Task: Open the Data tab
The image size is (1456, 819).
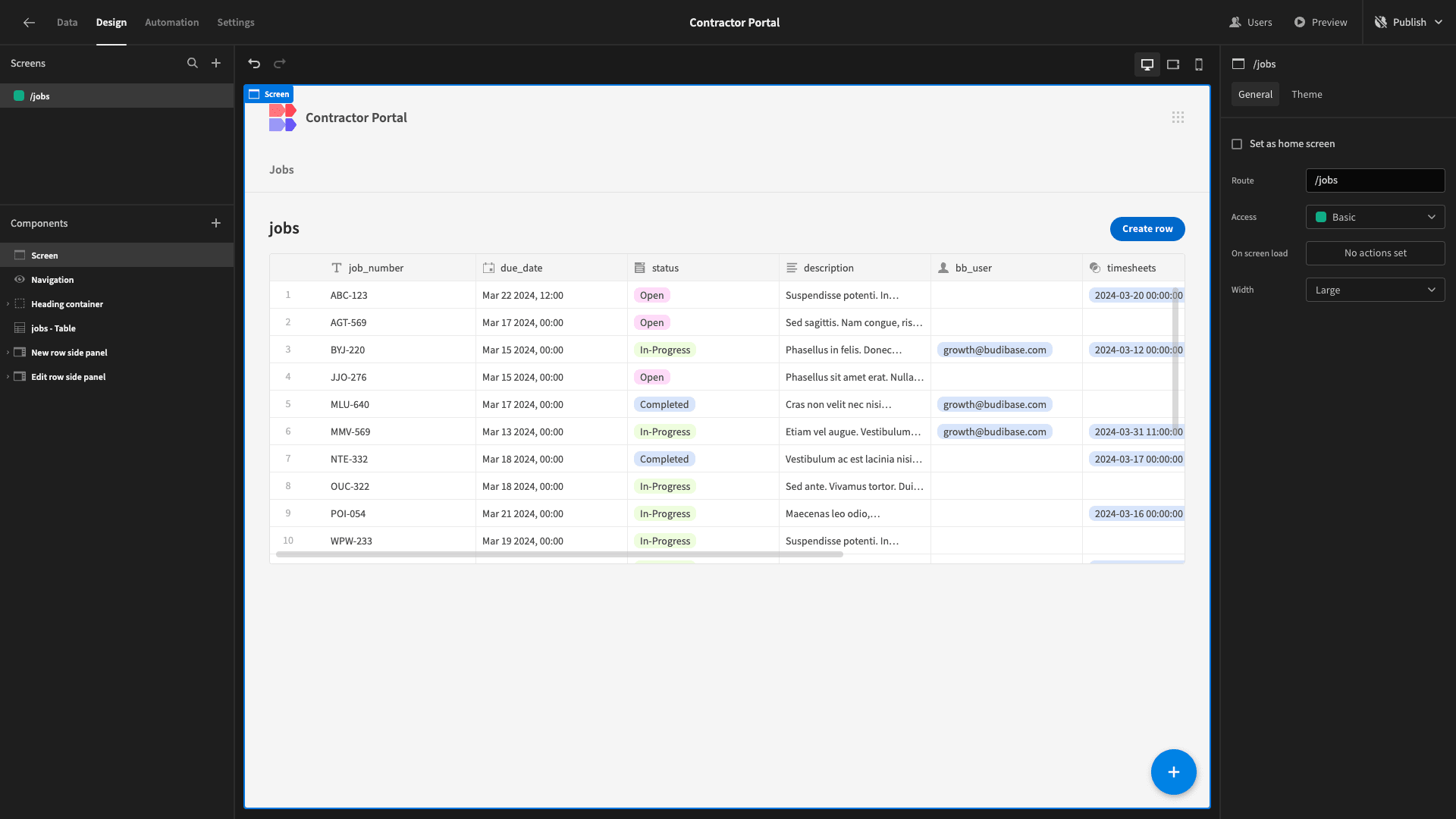Action: click(67, 23)
